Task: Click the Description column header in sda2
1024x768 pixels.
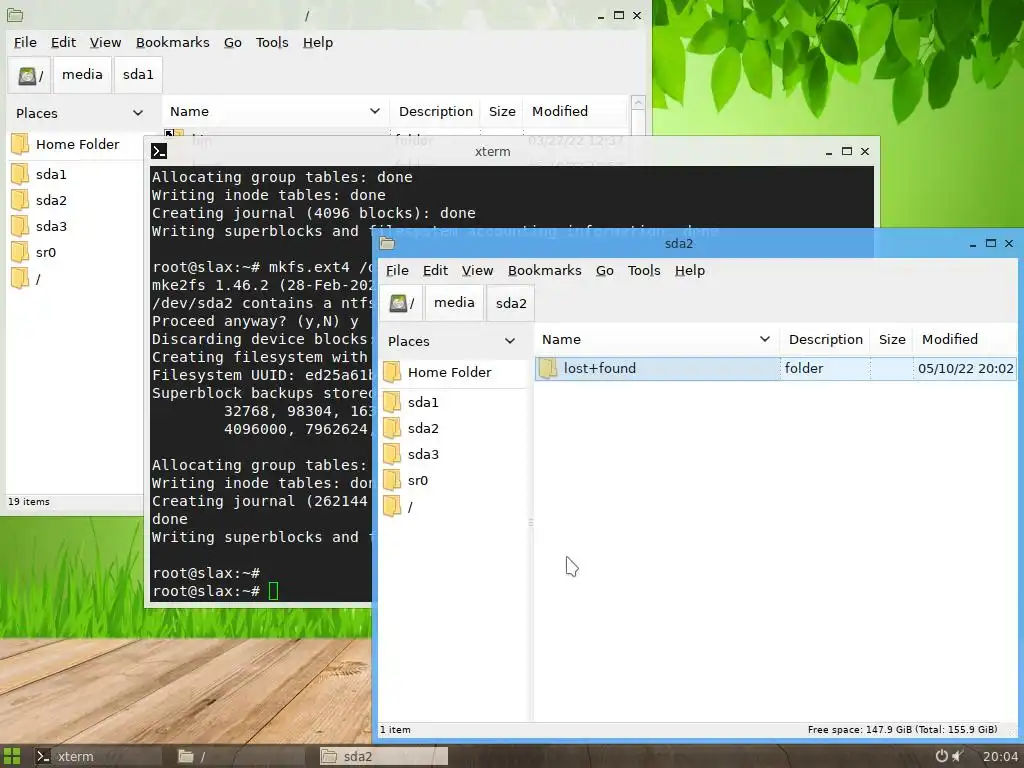Action: click(825, 340)
